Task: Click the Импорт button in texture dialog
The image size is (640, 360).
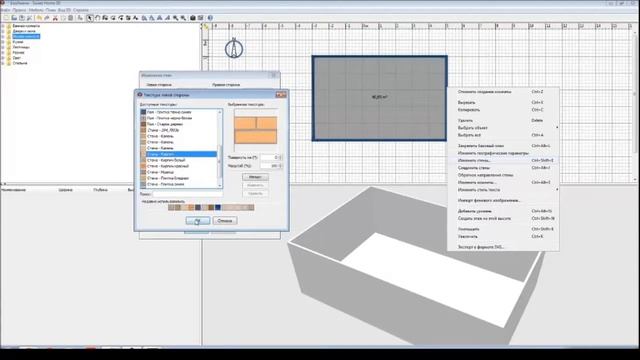Action: click(255, 177)
